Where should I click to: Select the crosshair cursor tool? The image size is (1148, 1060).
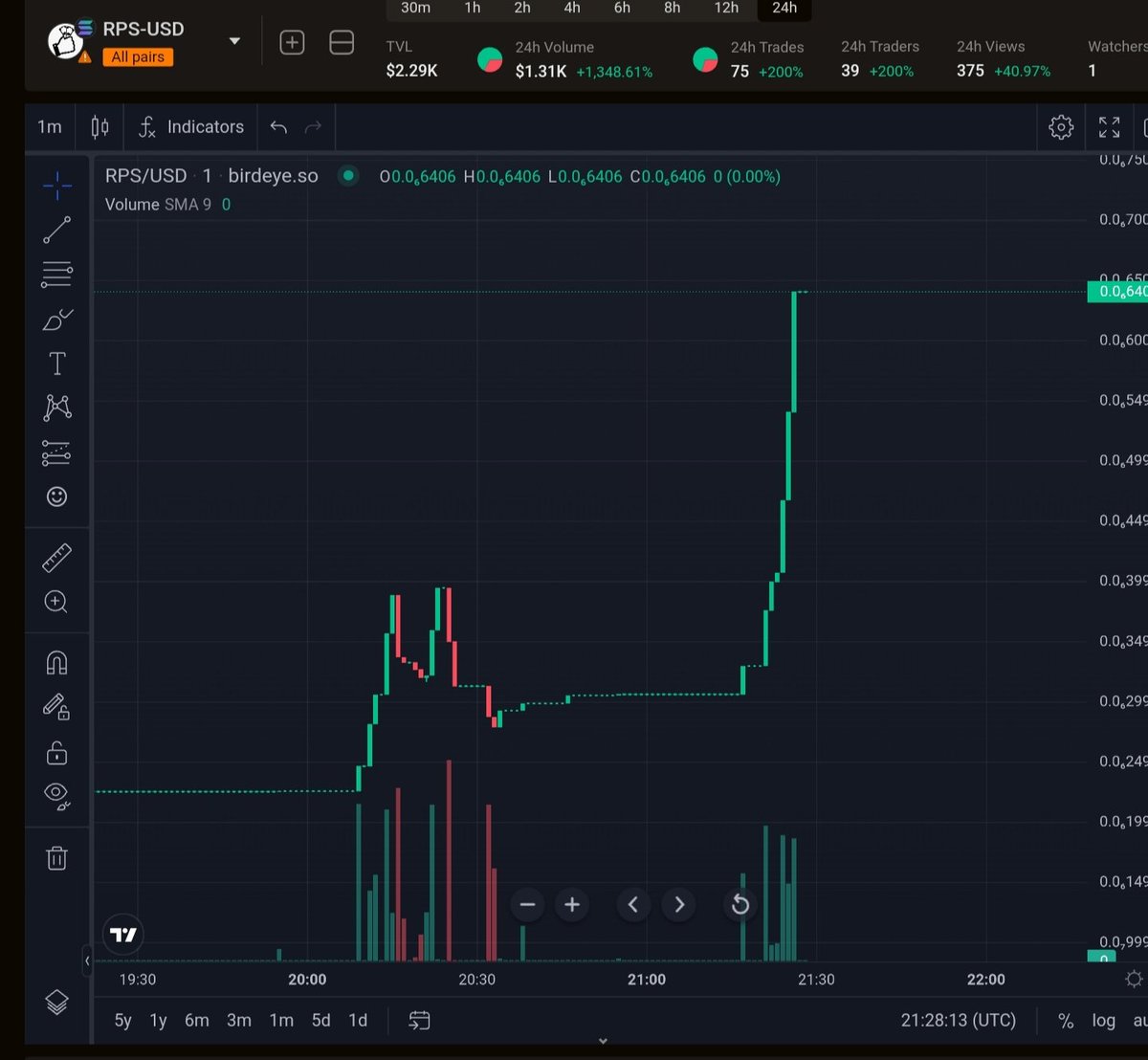coord(56,186)
